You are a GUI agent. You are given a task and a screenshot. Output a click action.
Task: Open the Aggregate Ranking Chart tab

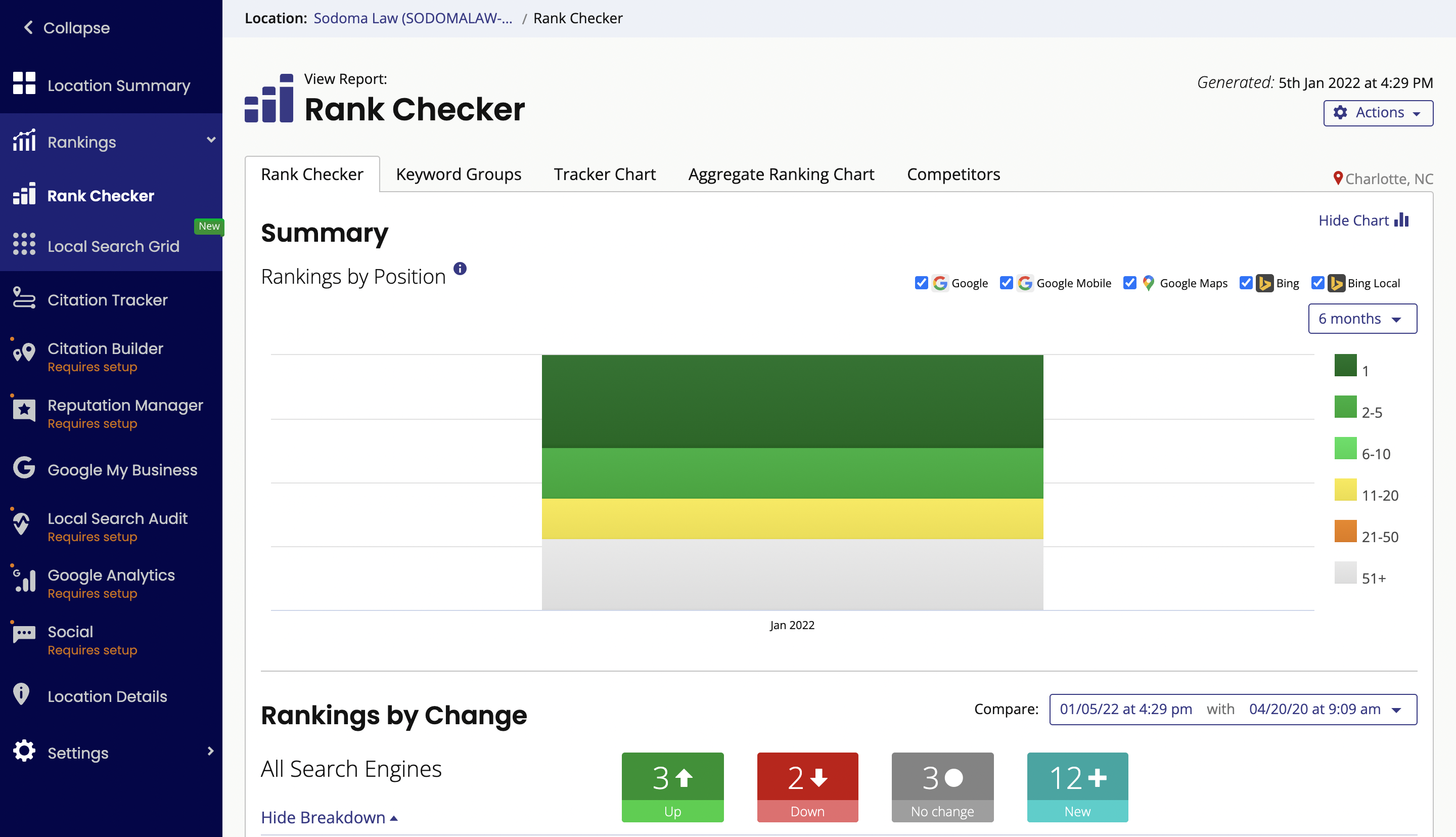click(x=781, y=174)
